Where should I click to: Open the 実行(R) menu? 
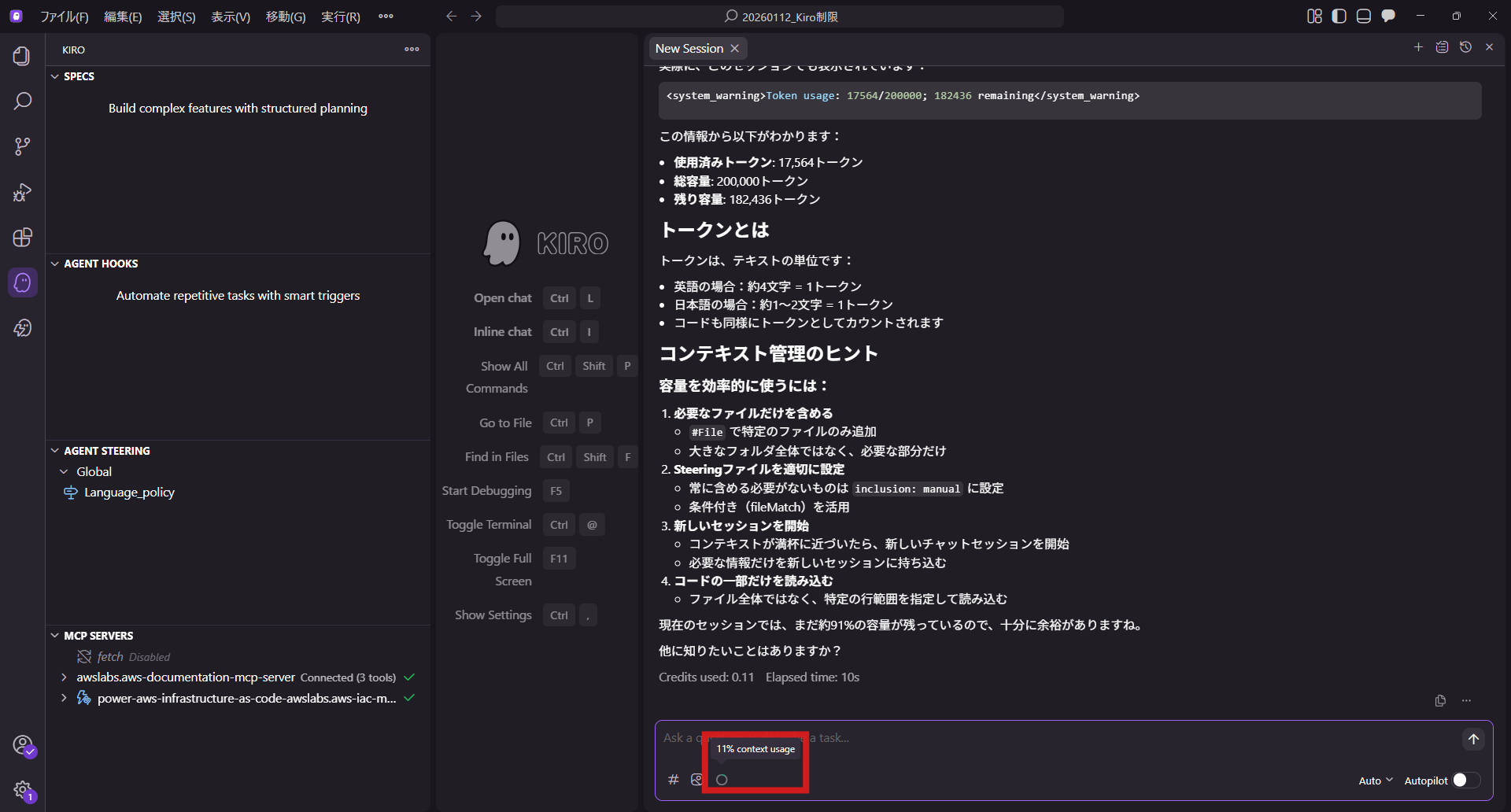tap(340, 16)
